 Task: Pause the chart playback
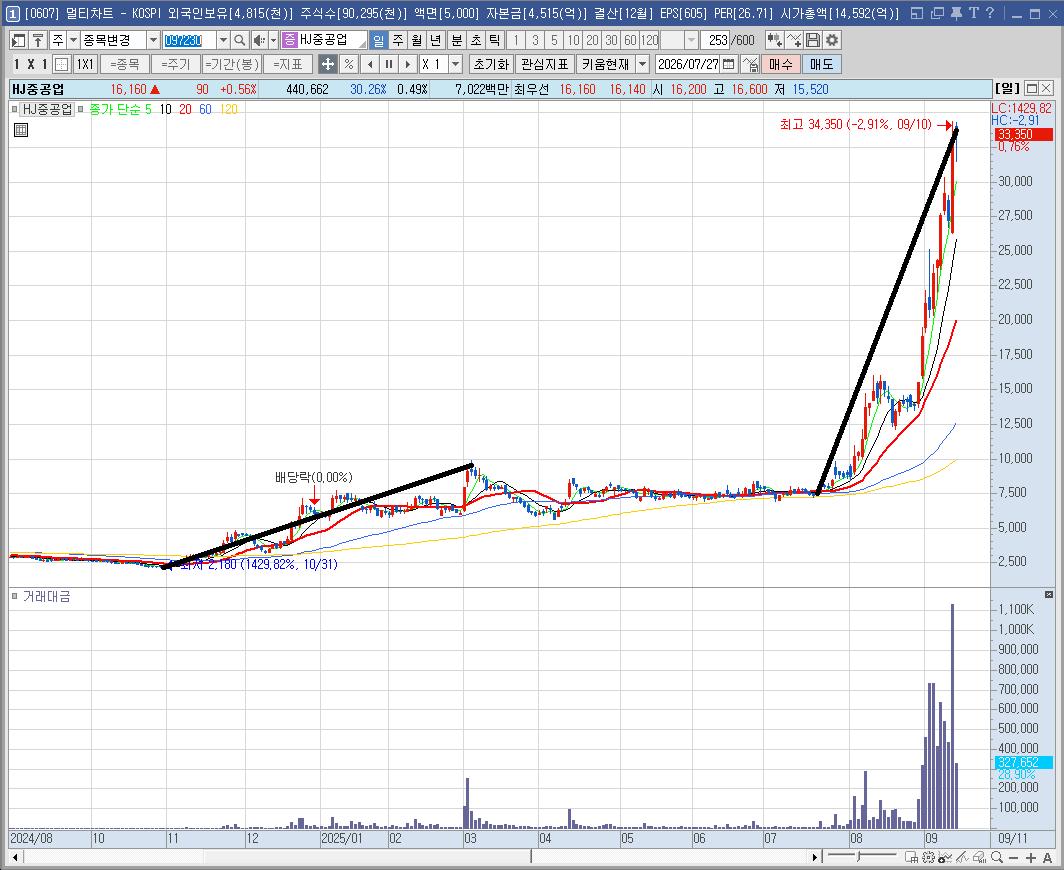[x=389, y=64]
